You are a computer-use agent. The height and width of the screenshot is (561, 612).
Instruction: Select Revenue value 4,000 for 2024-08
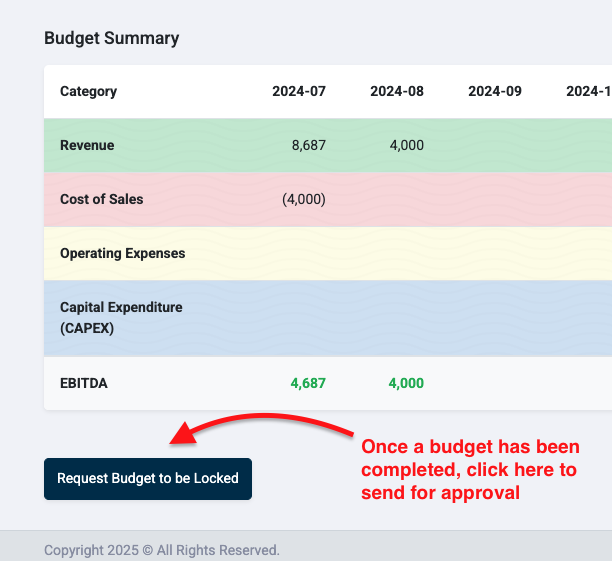pos(407,145)
